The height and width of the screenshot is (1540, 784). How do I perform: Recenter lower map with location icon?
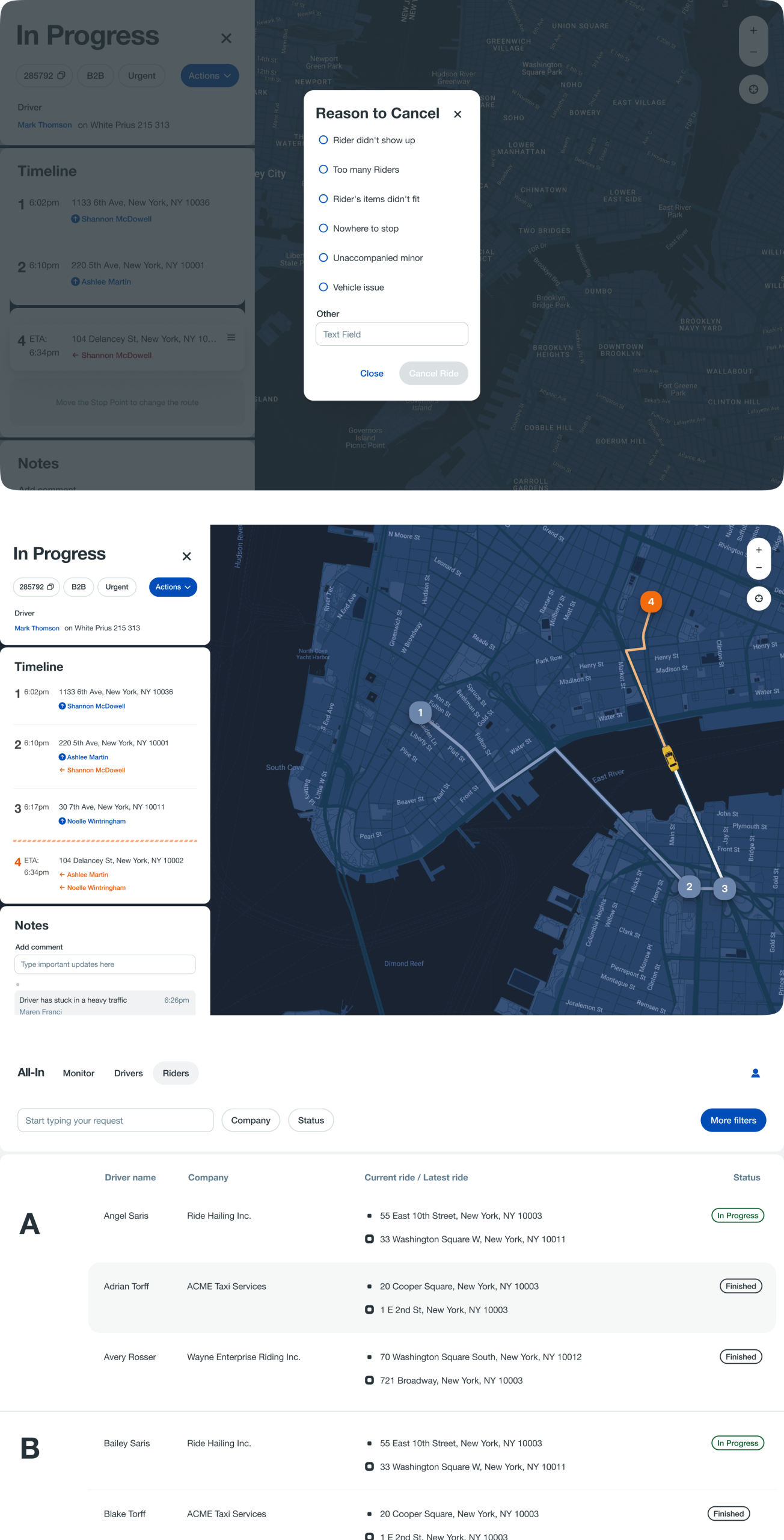click(x=759, y=599)
